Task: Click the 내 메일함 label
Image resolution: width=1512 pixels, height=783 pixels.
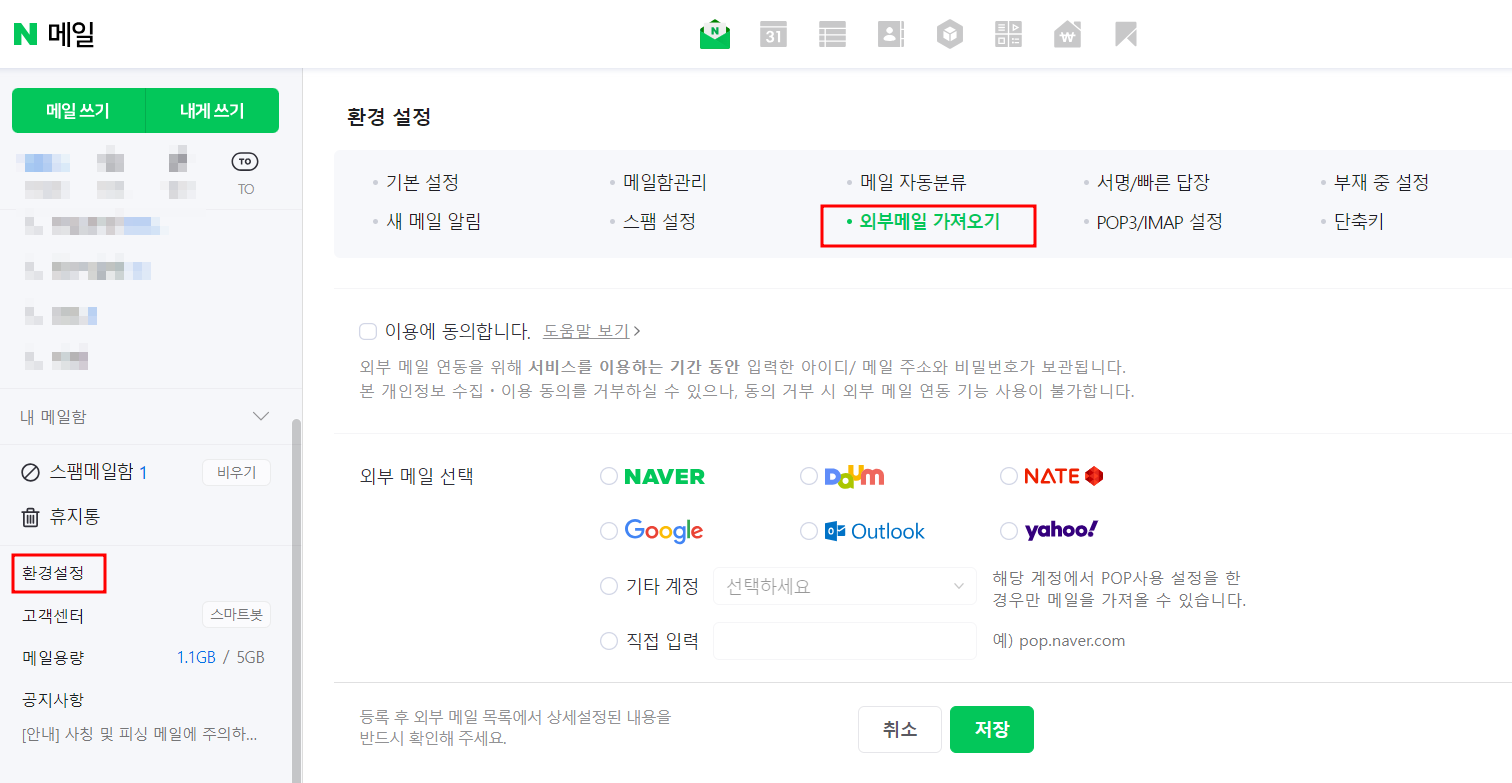Action: pos(54,416)
